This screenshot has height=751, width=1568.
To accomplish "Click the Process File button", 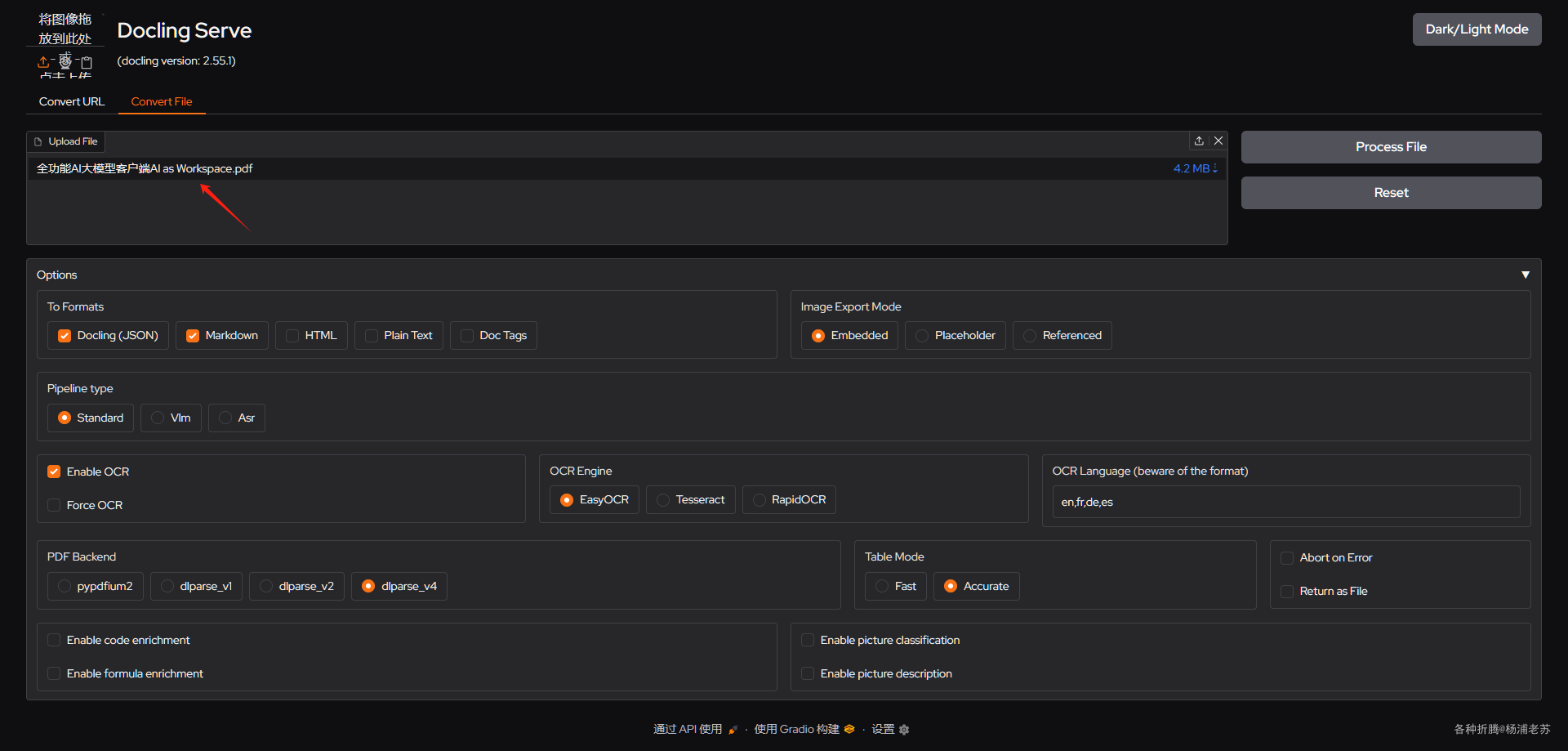I will coord(1391,147).
